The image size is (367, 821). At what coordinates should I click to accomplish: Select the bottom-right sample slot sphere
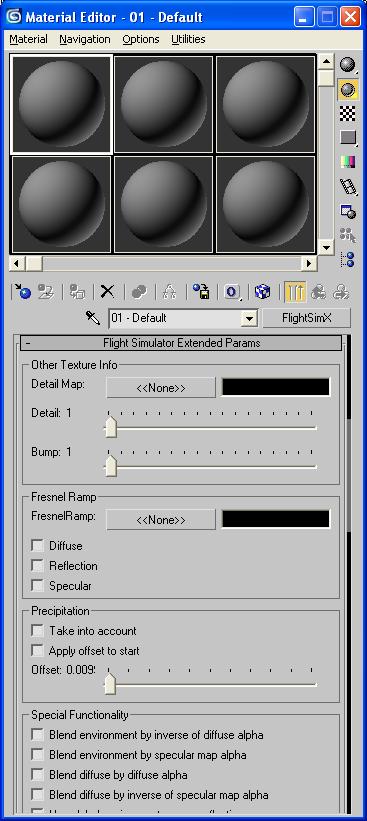click(x=265, y=204)
